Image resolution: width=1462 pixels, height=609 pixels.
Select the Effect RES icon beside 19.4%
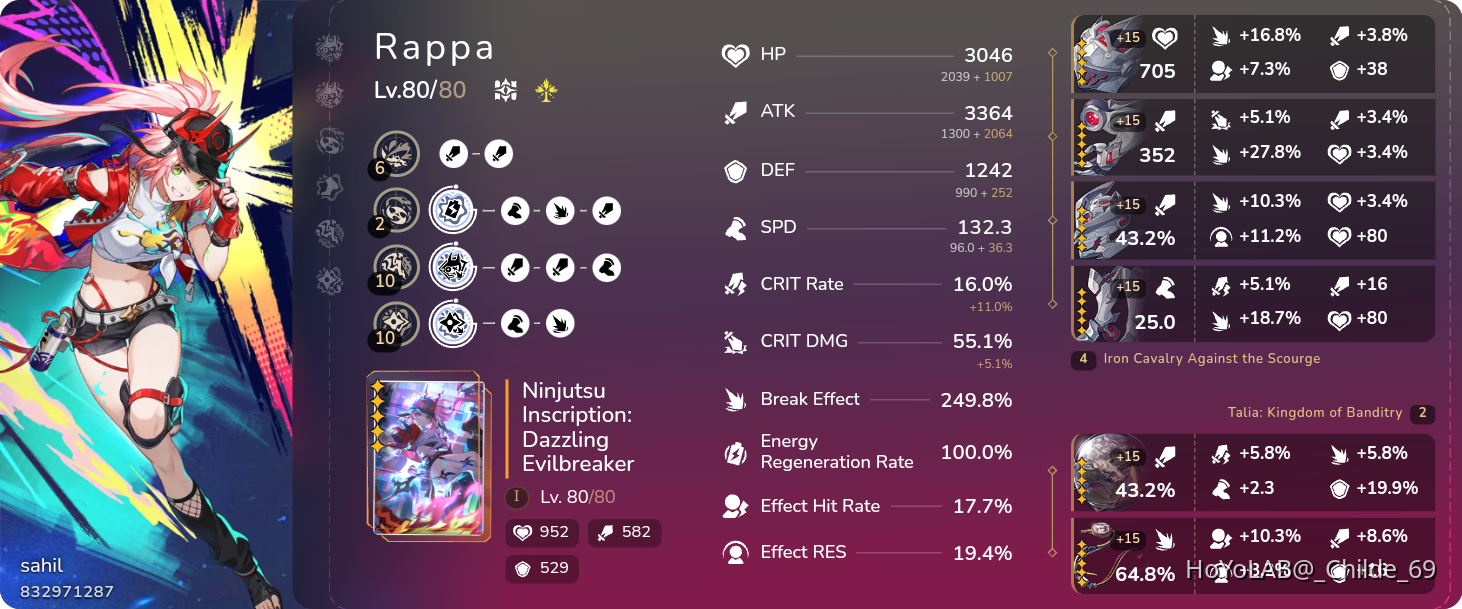tap(734, 551)
